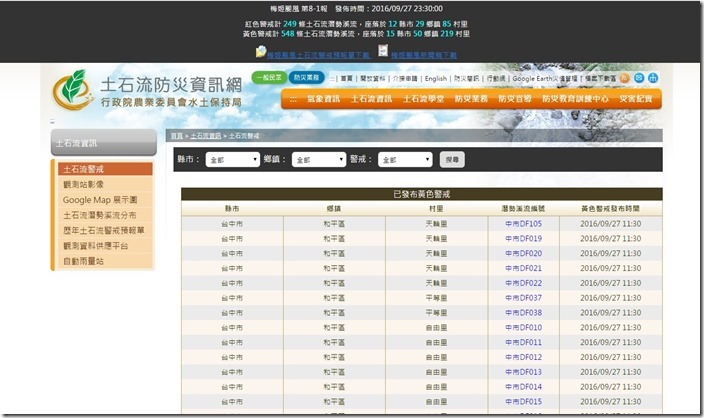Image resolution: width=704 pixels, height=418 pixels.
Task: Open stream link 中市DF020
Action: (x=524, y=253)
